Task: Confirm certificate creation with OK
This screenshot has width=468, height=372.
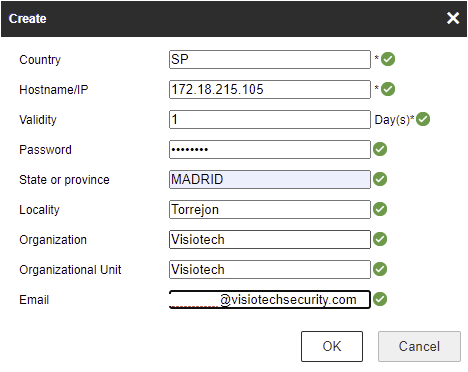Action: (332, 346)
